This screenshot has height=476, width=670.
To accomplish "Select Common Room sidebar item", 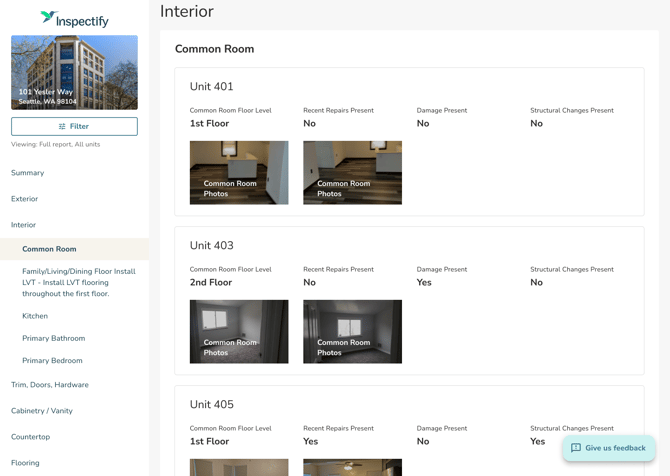I will coord(49,249).
